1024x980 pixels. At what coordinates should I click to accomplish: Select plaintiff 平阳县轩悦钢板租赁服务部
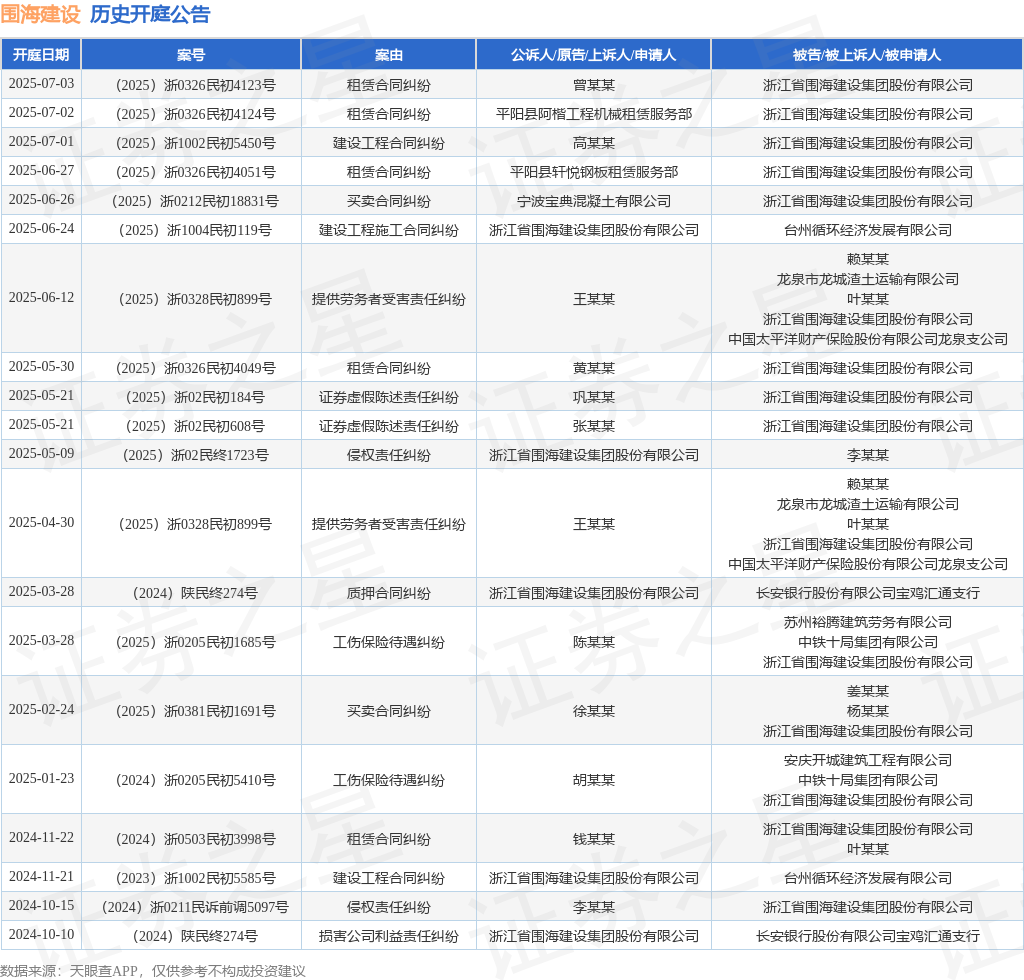(x=594, y=172)
